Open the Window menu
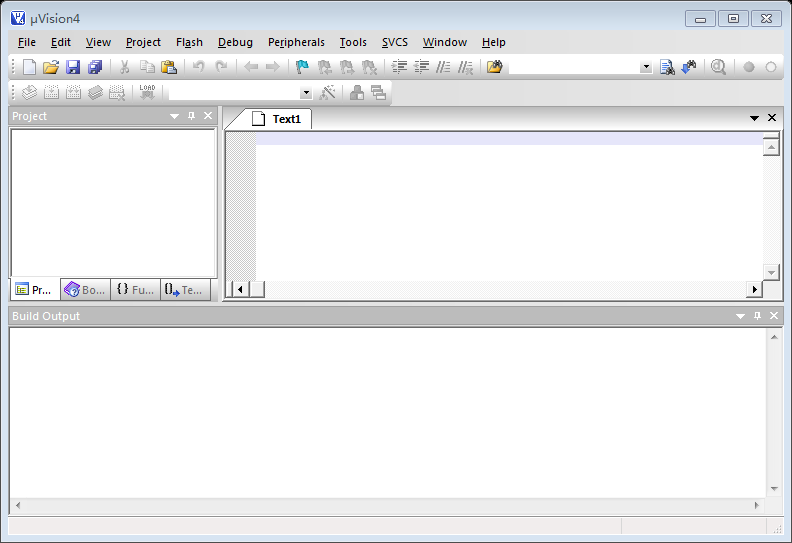The height and width of the screenshot is (543, 792). [x=444, y=42]
